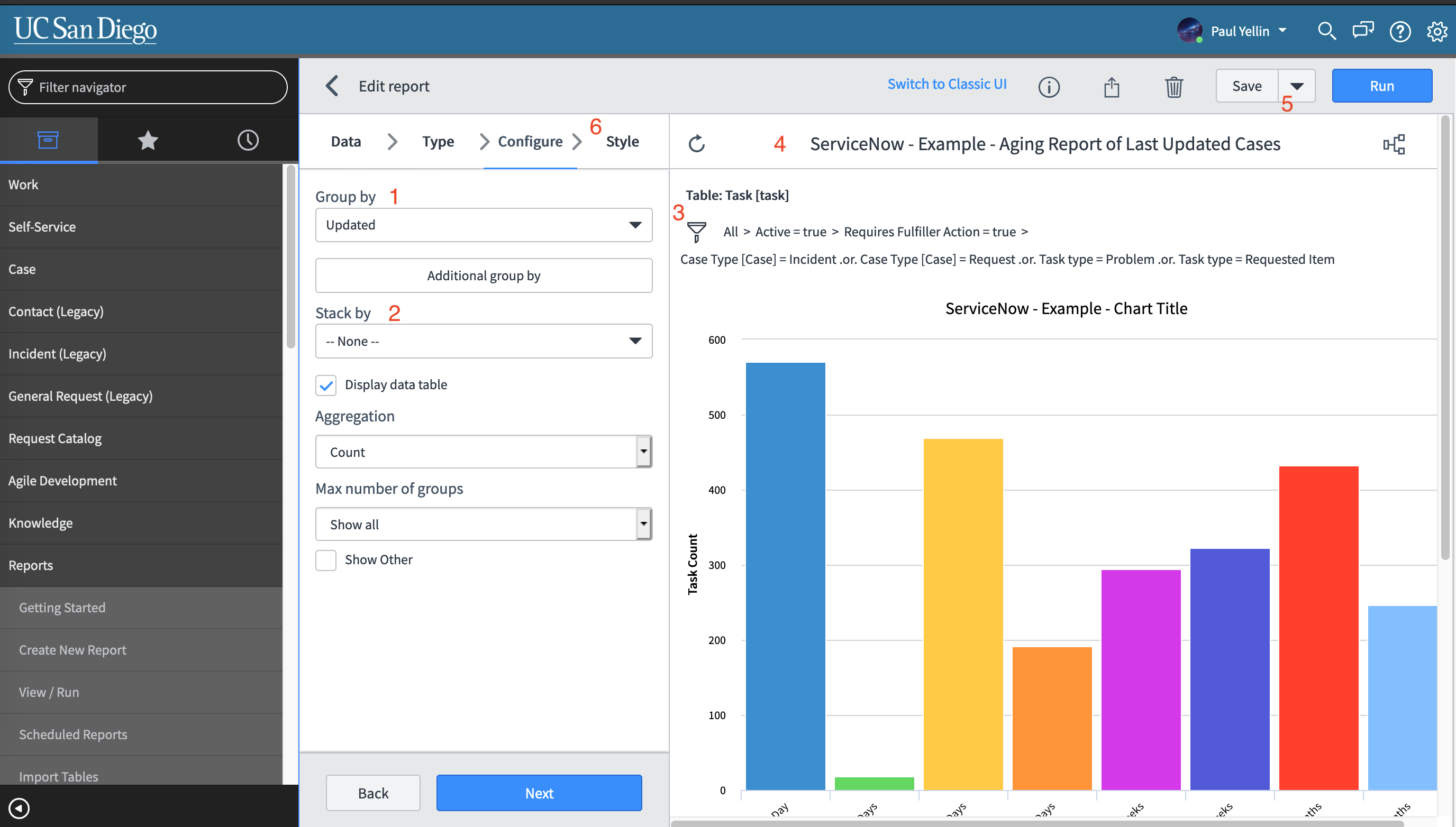This screenshot has height=827, width=1456.
Task: Open Max number of groups dropdown
Action: pyautogui.click(x=484, y=523)
